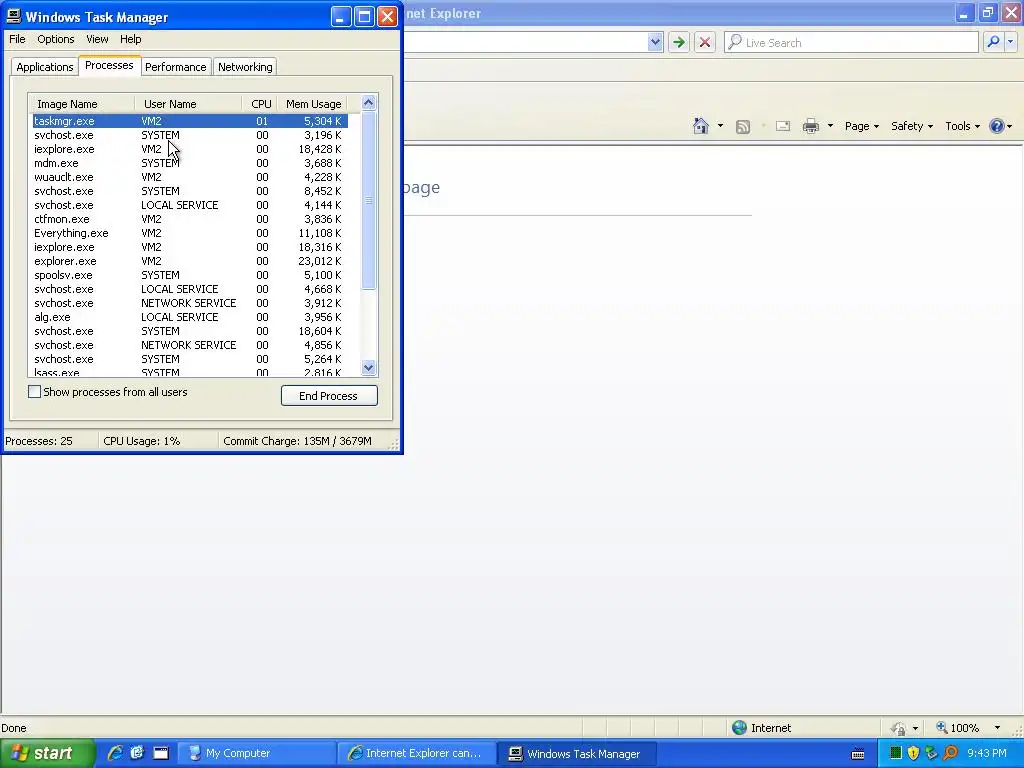The height and width of the screenshot is (768, 1024).
Task: Click the keyboard icon on the taskbar
Action: click(858, 754)
